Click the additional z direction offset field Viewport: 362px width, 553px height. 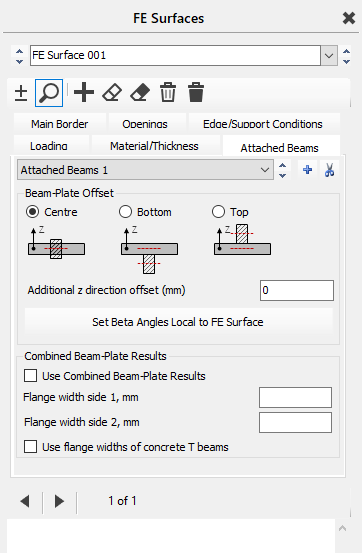(297, 290)
